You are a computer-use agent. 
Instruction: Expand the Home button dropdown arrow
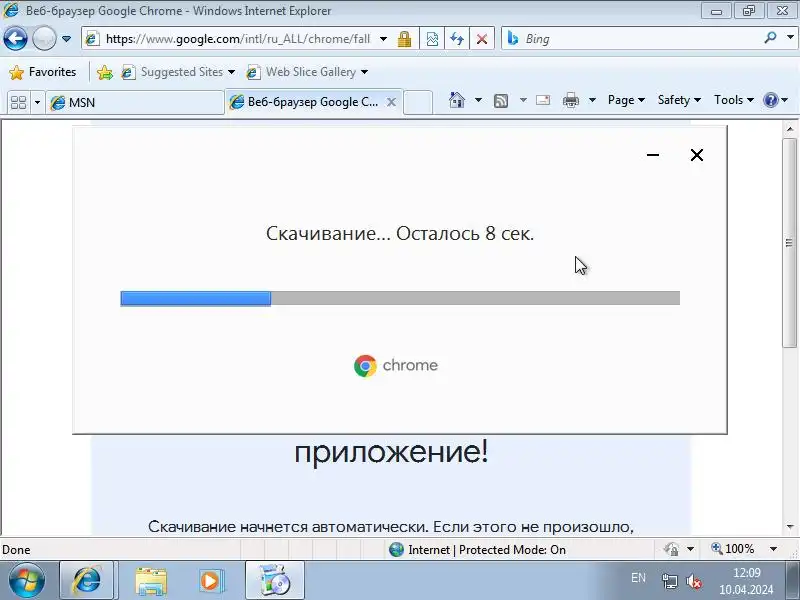(479, 99)
